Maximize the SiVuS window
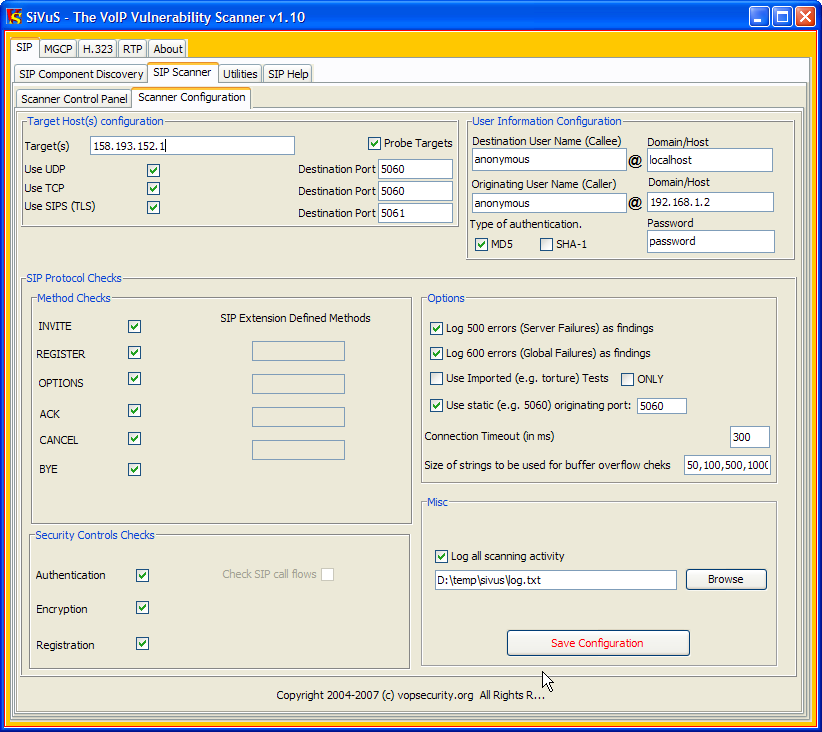This screenshot has height=732, width=822. (782, 17)
